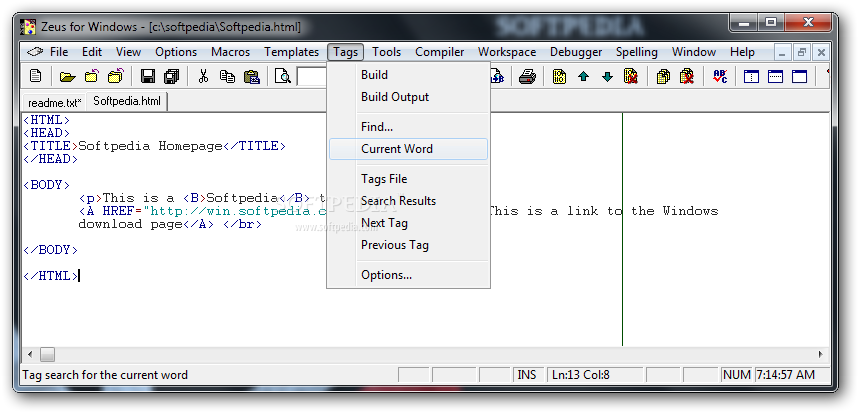Toggle a bookmark with the yellow binary page icon
859x413 pixels.
tap(559, 76)
